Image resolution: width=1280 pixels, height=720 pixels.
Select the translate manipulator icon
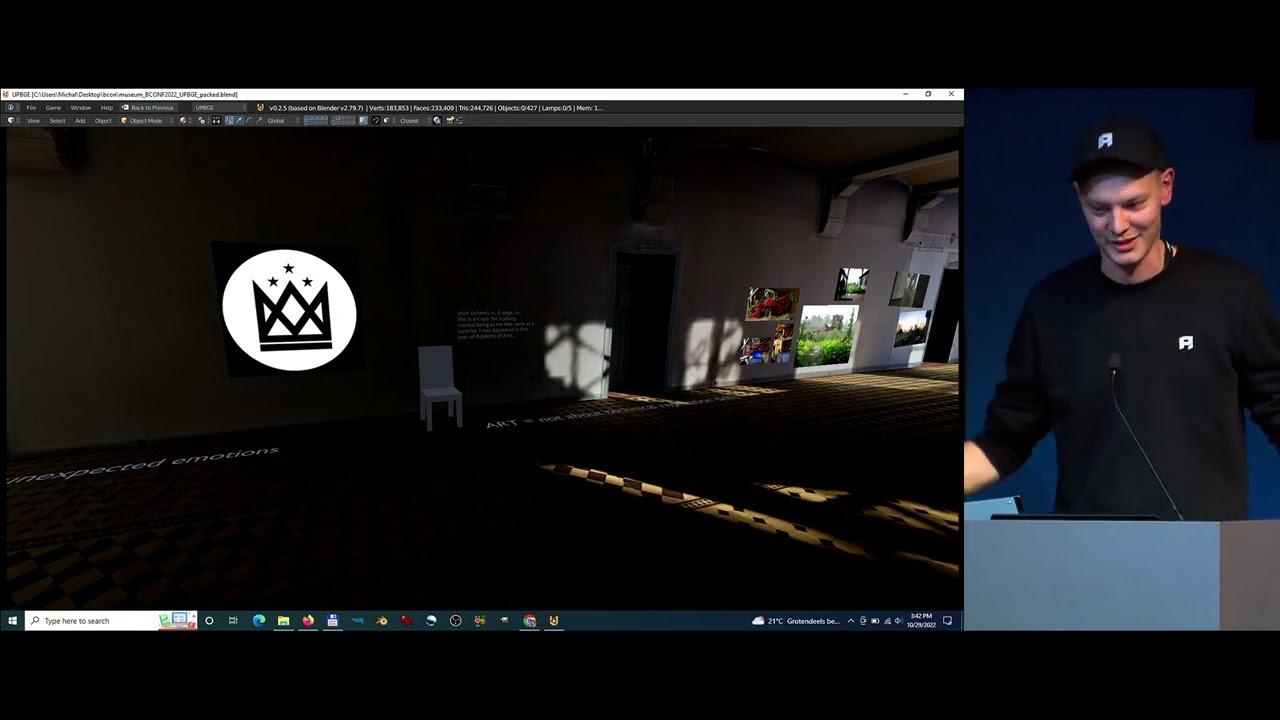tap(239, 120)
